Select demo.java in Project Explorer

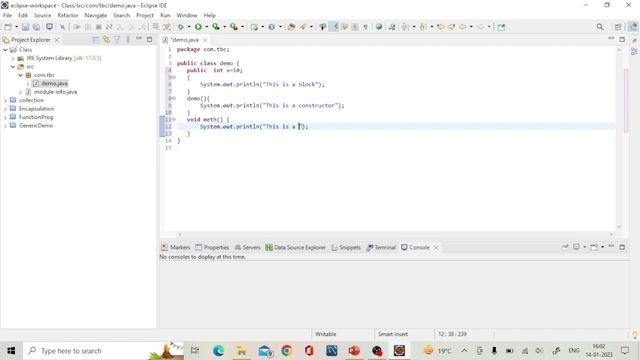(54, 84)
